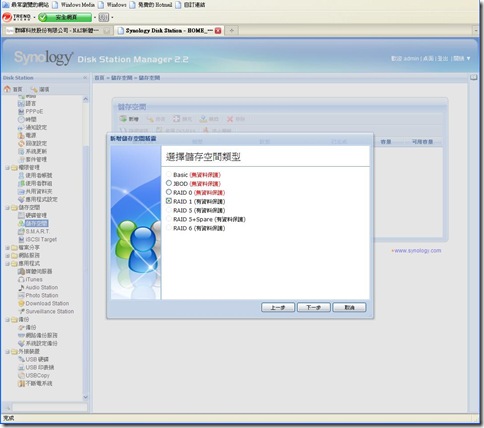The width and height of the screenshot is (484, 428).
Task: Expand the 網路服務 folder node
Action: [x=7, y=255]
